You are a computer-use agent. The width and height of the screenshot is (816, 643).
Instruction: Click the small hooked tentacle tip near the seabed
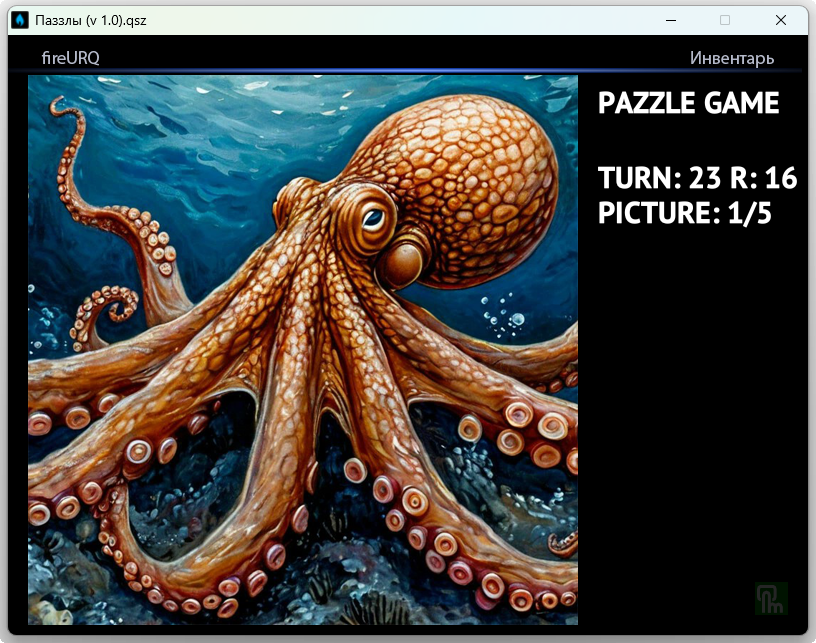pos(564,543)
